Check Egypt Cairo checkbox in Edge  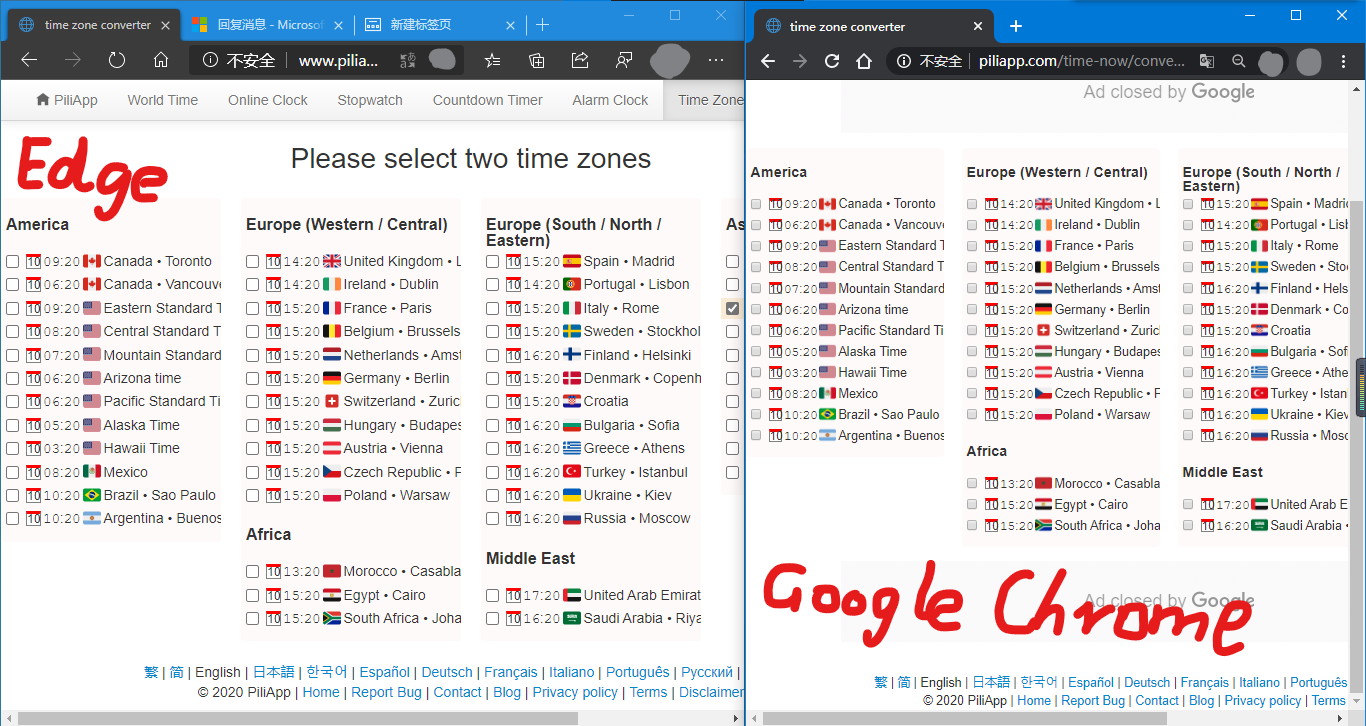pos(252,595)
